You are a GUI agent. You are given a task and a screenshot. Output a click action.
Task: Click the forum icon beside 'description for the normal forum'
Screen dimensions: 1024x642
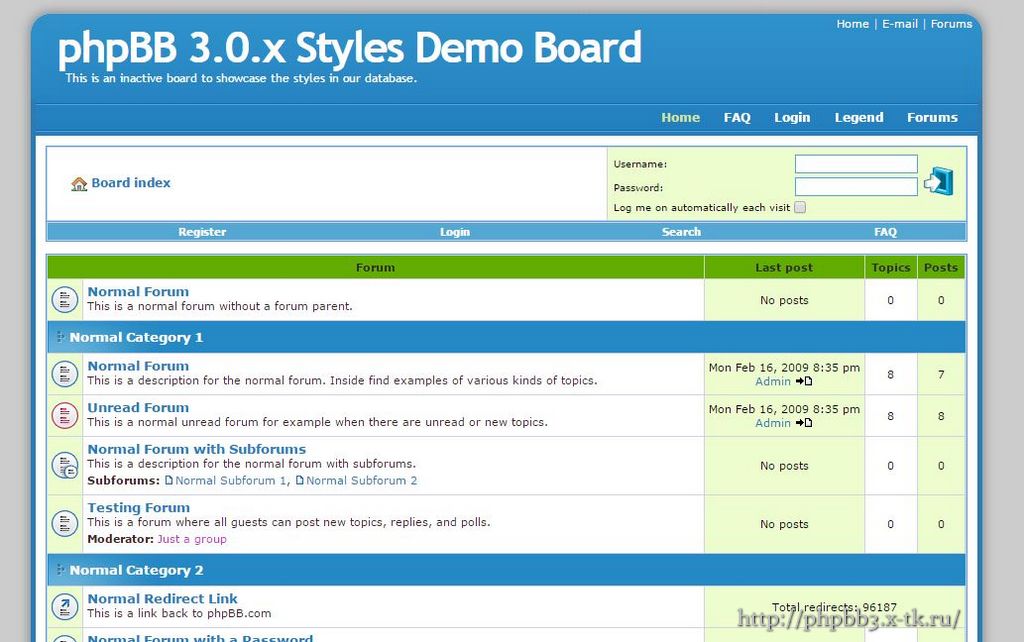(65, 374)
